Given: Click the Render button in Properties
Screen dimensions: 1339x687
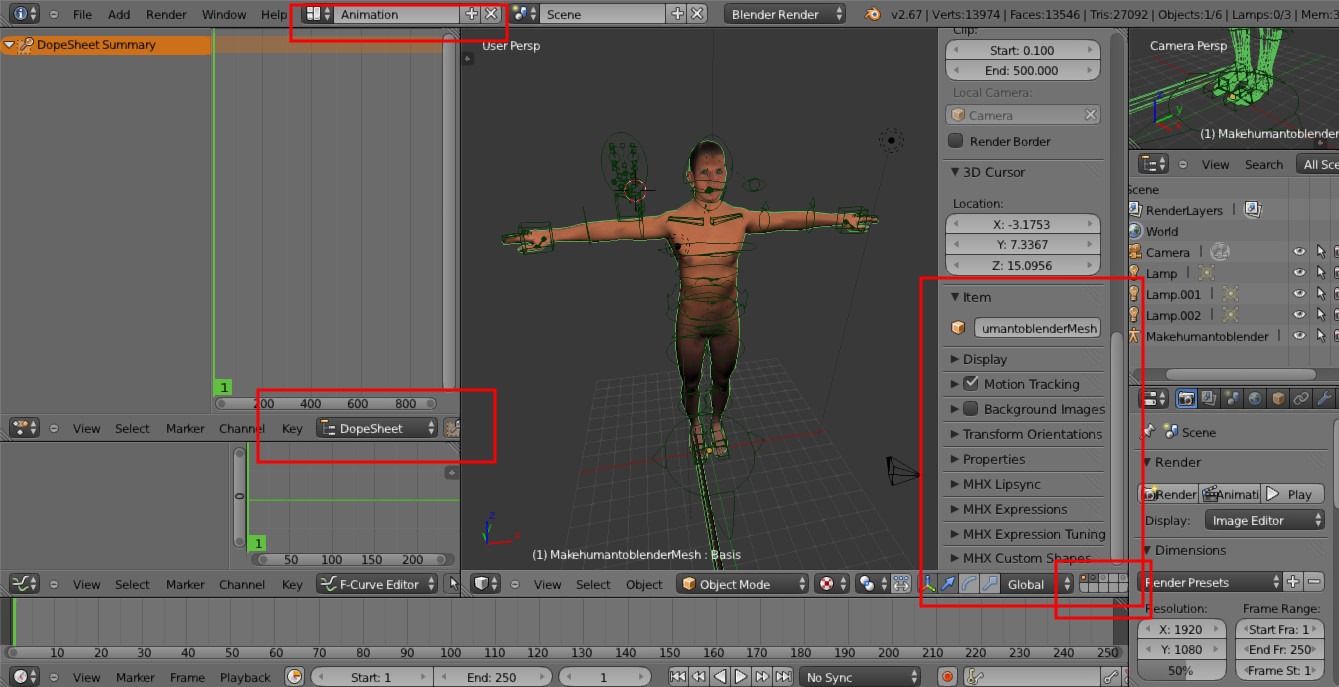Looking at the screenshot, I should pos(1170,493).
